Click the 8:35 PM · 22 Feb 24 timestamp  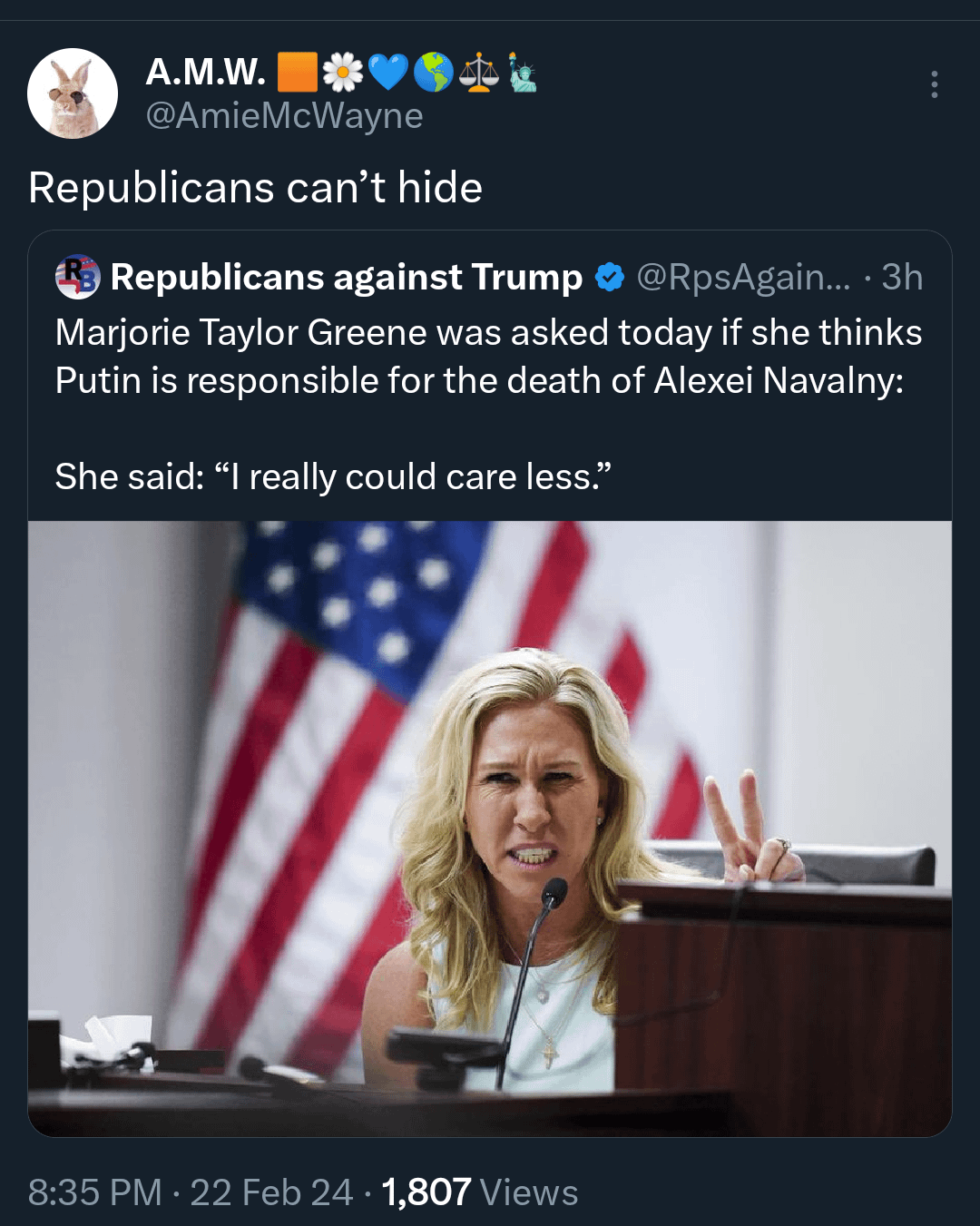tap(191, 1192)
